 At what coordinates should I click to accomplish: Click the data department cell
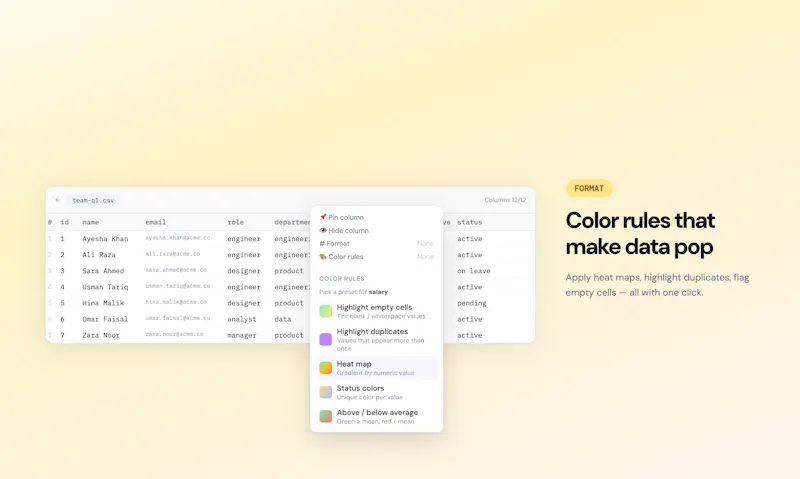tap(283, 319)
